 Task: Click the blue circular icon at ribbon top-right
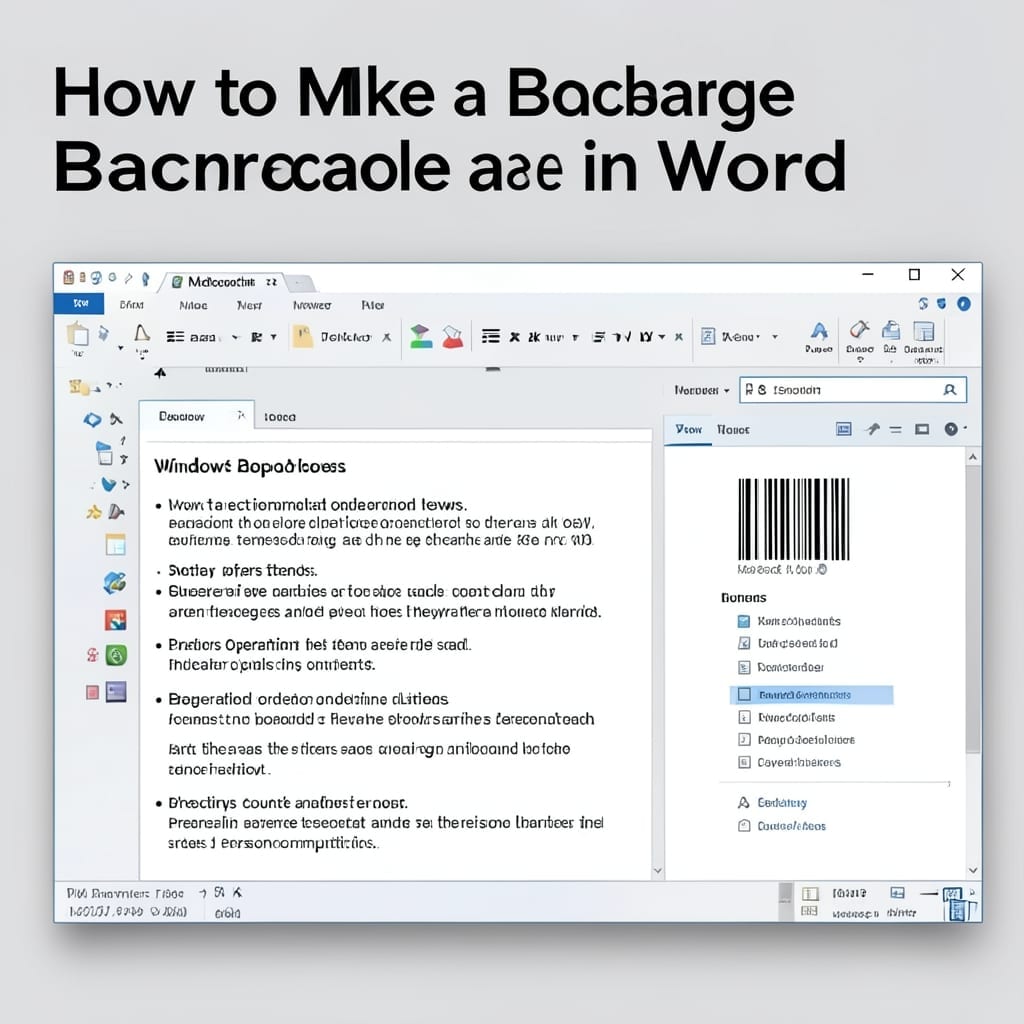click(964, 304)
